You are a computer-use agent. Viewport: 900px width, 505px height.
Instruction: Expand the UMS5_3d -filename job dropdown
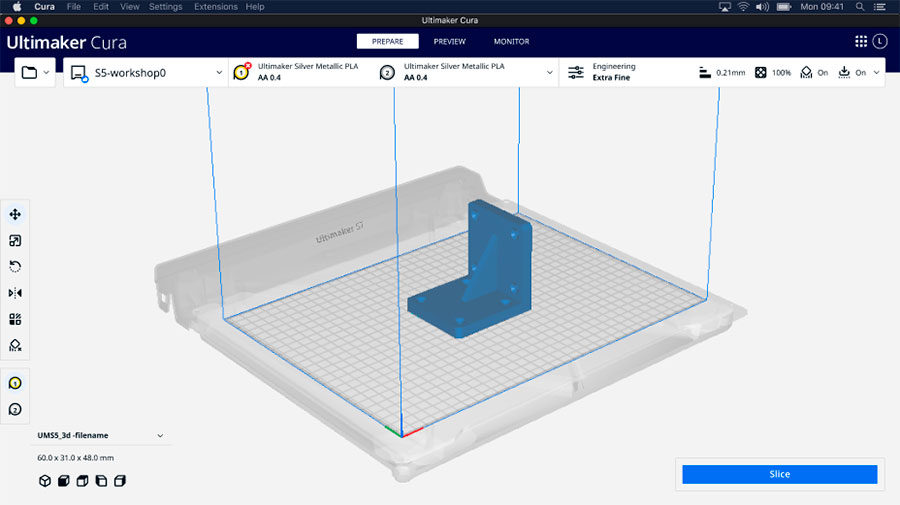point(160,436)
